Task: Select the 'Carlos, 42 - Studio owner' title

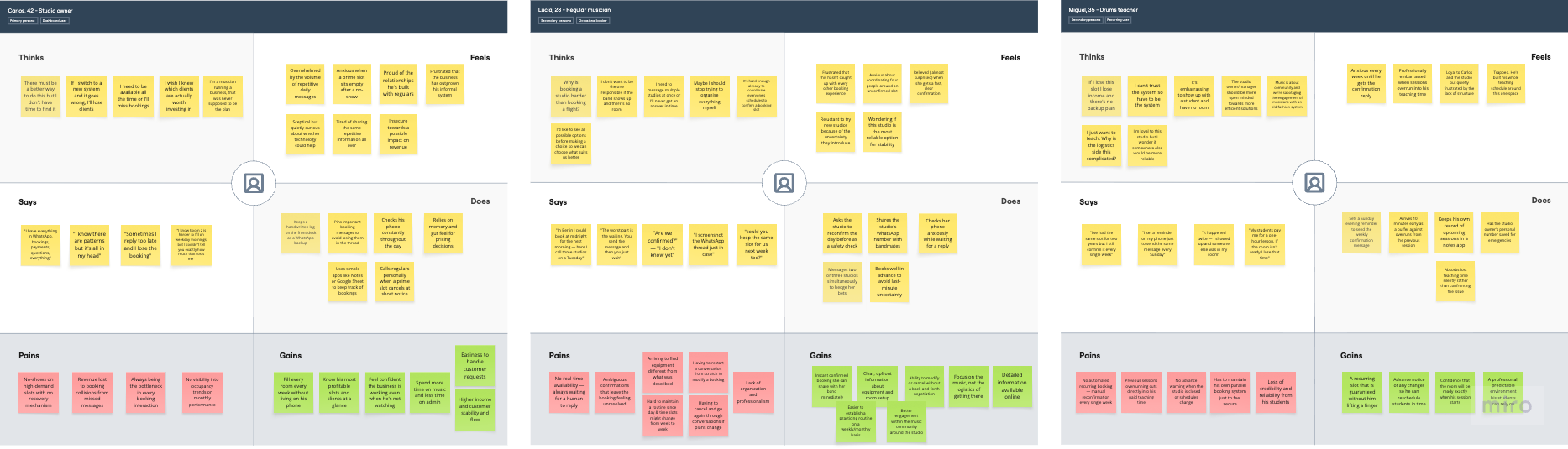Action: pos(40,10)
